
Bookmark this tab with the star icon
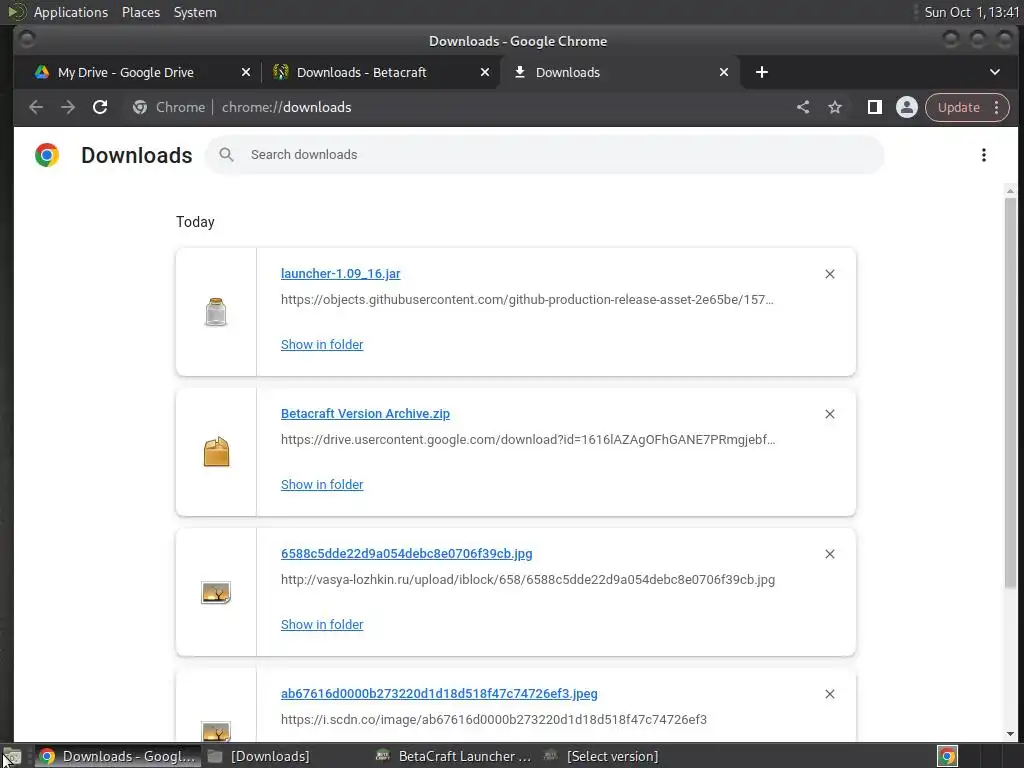pyautogui.click(x=835, y=107)
